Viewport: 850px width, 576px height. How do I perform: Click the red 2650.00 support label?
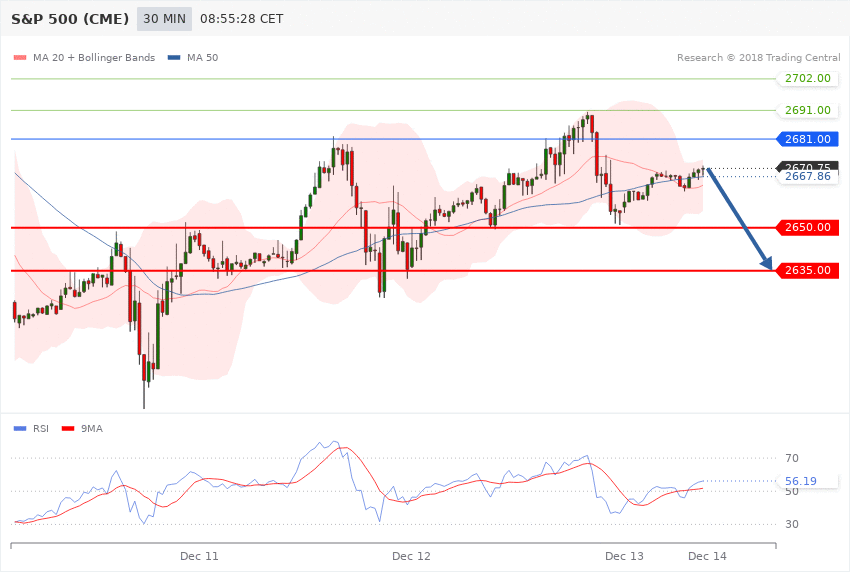pyautogui.click(x=808, y=227)
